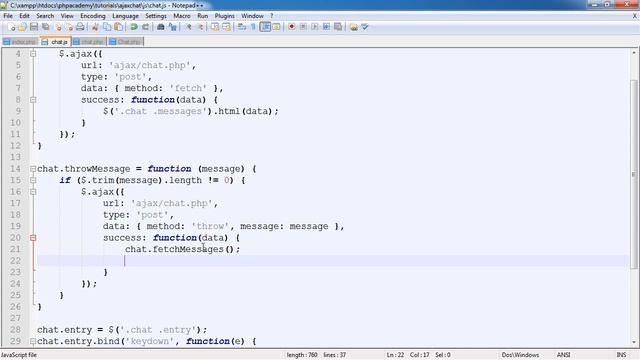The height and width of the screenshot is (360, 640).
Task: Click 'chat.fetchMessages();' on line 21
Action: click(x=182, y=249)
